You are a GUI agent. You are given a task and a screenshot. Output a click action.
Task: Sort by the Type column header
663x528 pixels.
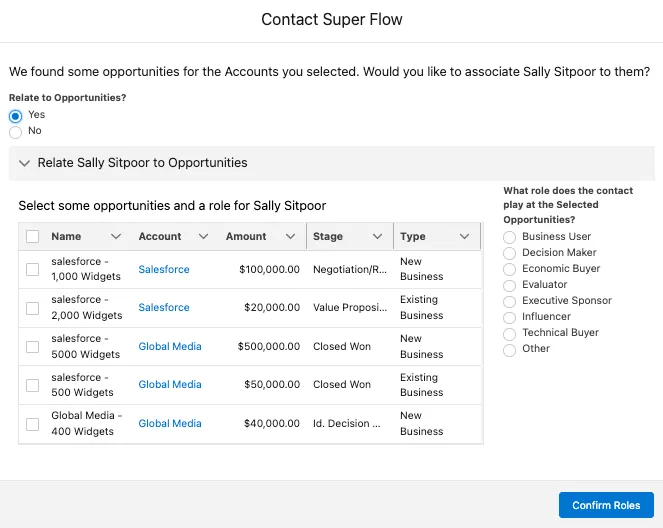coord(413,236)
